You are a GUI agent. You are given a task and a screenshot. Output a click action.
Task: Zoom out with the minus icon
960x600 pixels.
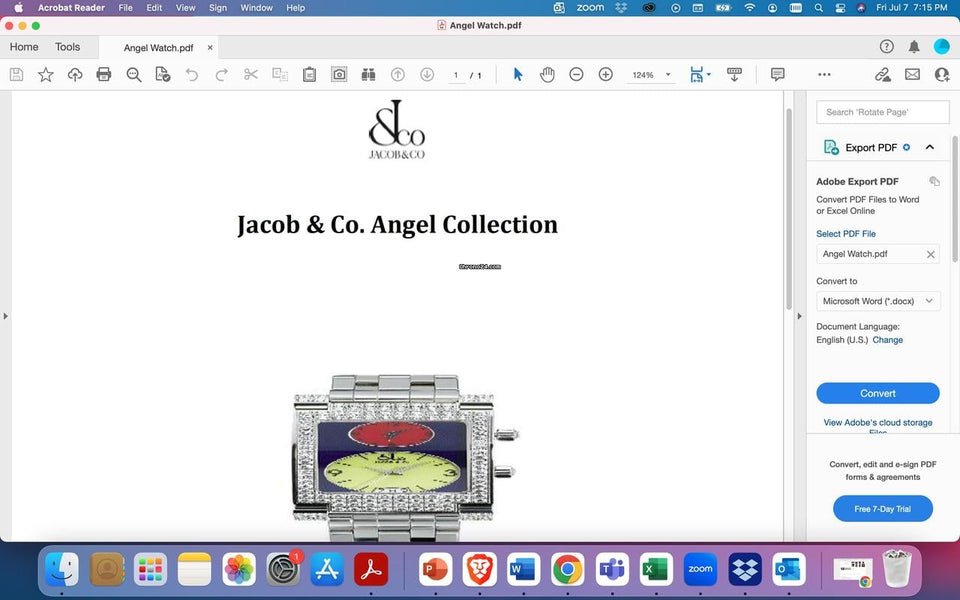click(576, 75)
